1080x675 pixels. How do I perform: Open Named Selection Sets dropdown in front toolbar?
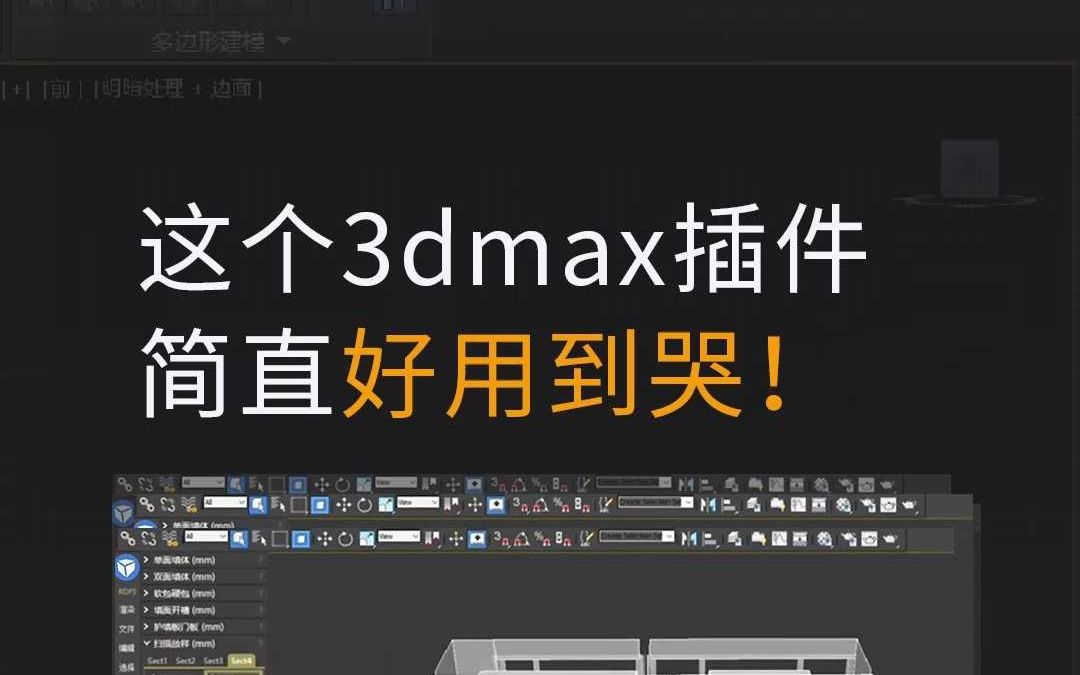click(636, 537)
